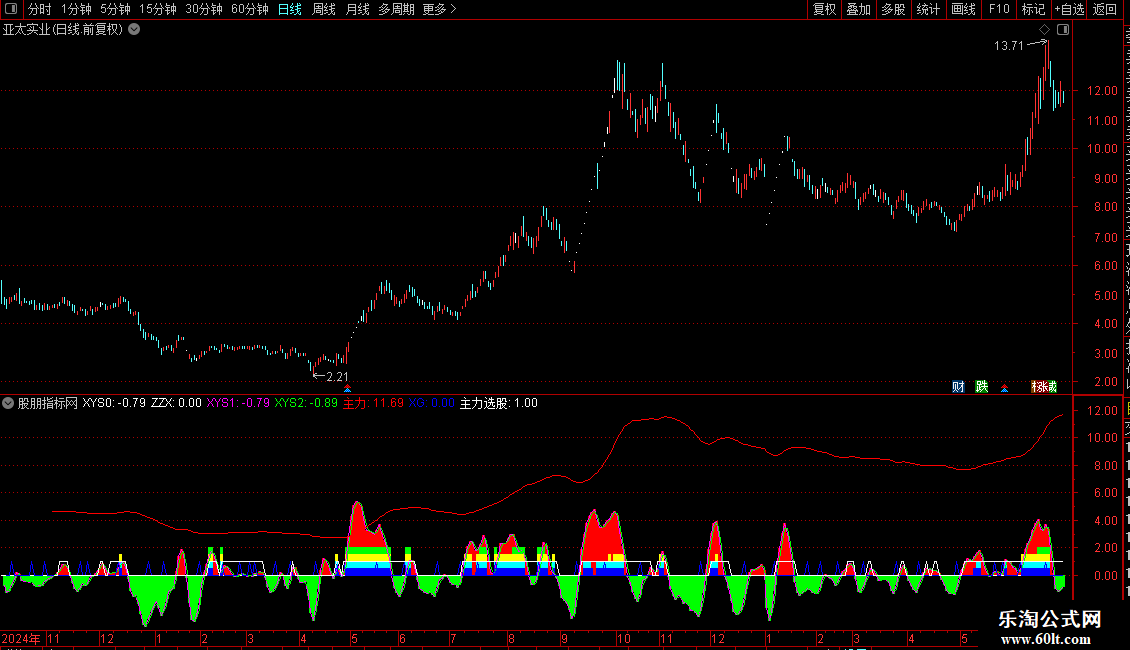Click the 统计 statistics button

pos(928,9)
